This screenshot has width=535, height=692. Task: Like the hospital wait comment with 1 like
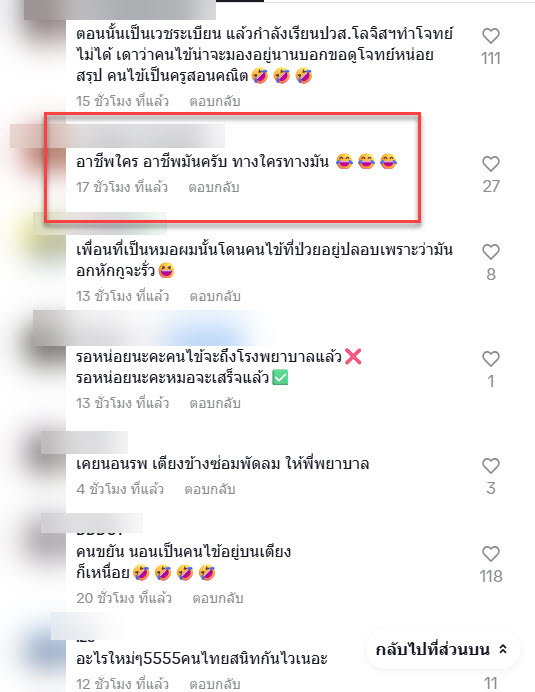490,359
